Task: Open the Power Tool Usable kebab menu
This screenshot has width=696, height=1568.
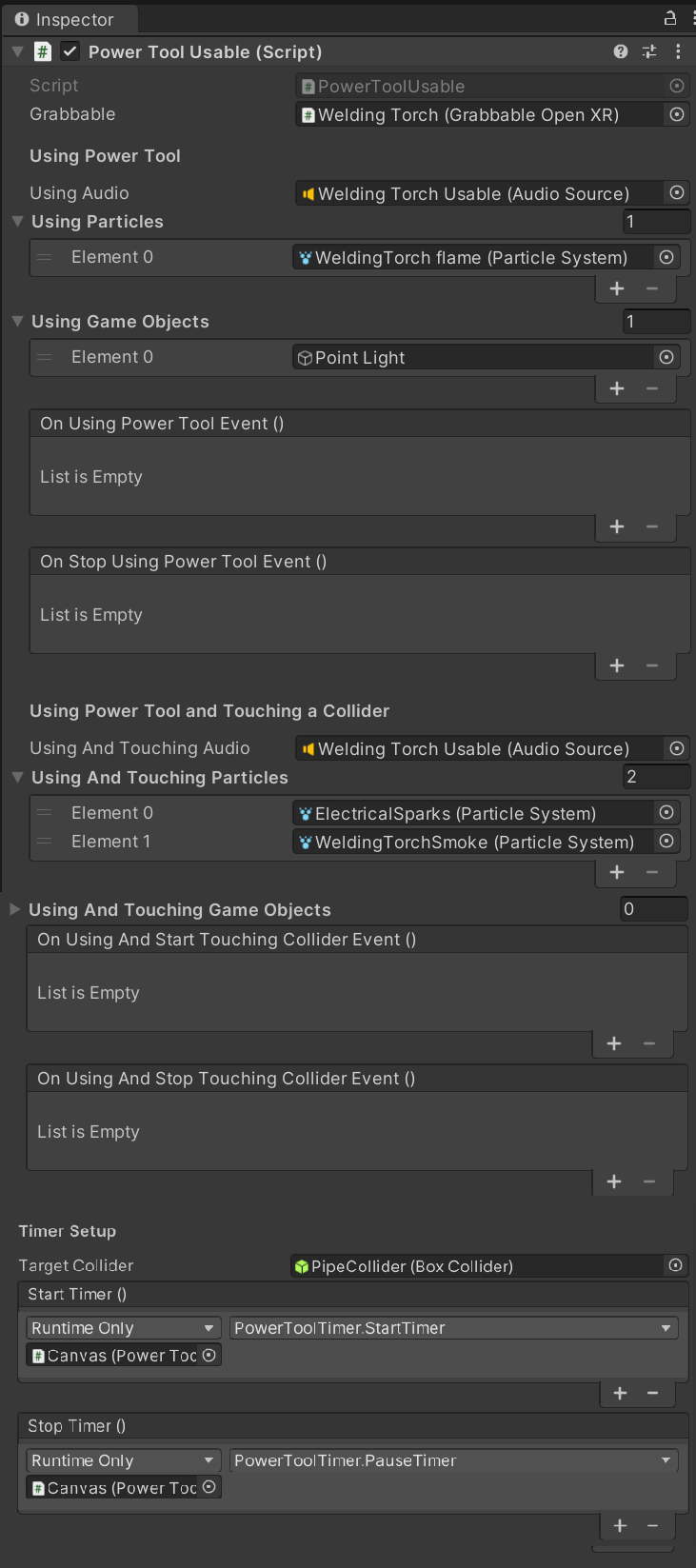Action: click(x=678, y=51)
